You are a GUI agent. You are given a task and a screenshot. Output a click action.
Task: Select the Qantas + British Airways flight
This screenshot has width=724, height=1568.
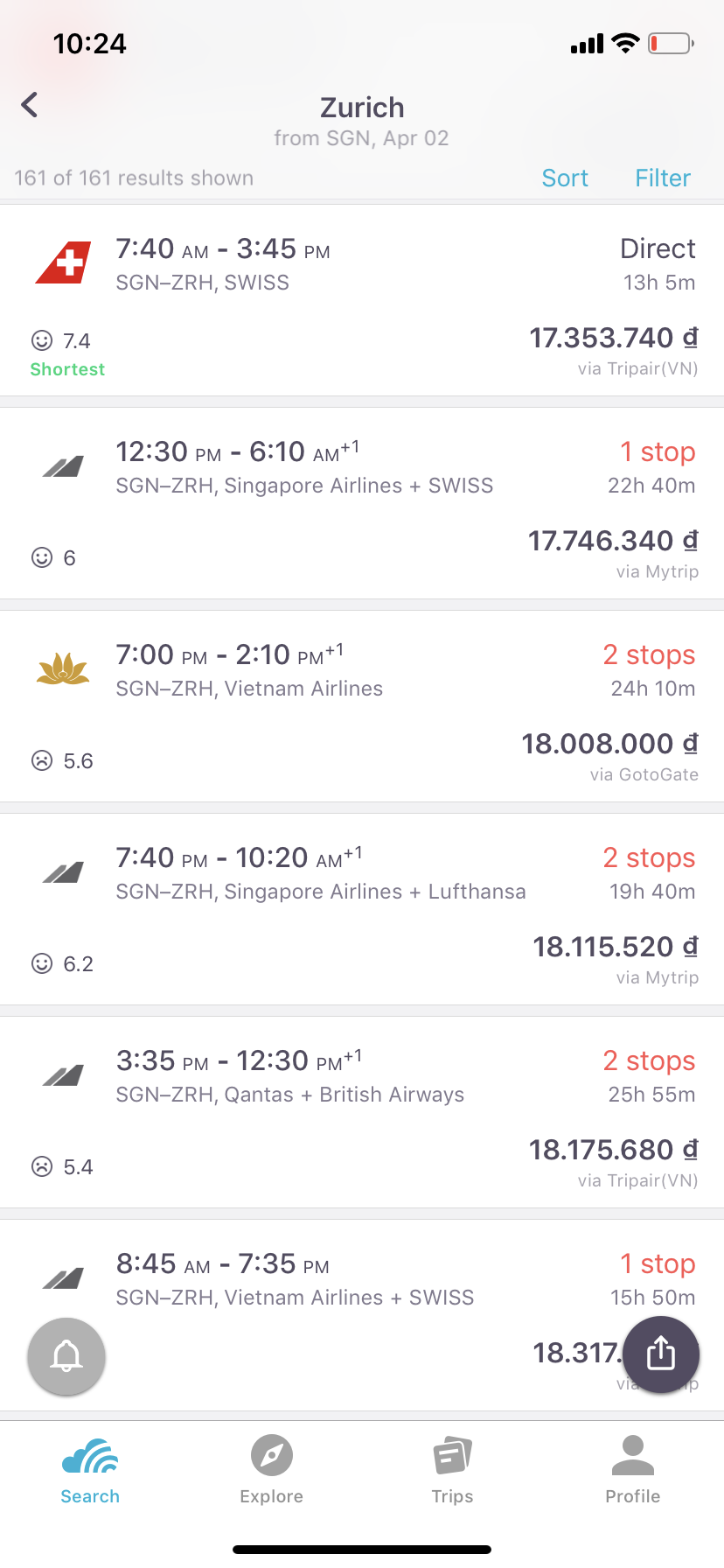[362, 1112]
